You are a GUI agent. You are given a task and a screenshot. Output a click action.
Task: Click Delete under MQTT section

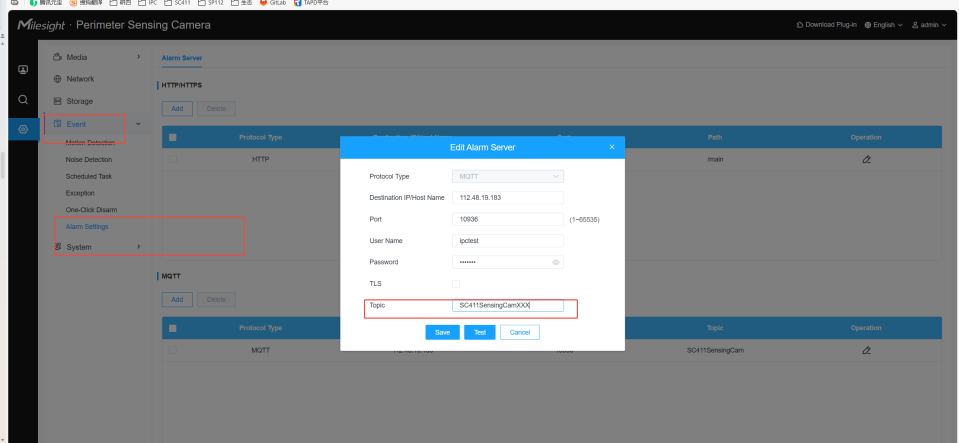click(x=217, y=300)
